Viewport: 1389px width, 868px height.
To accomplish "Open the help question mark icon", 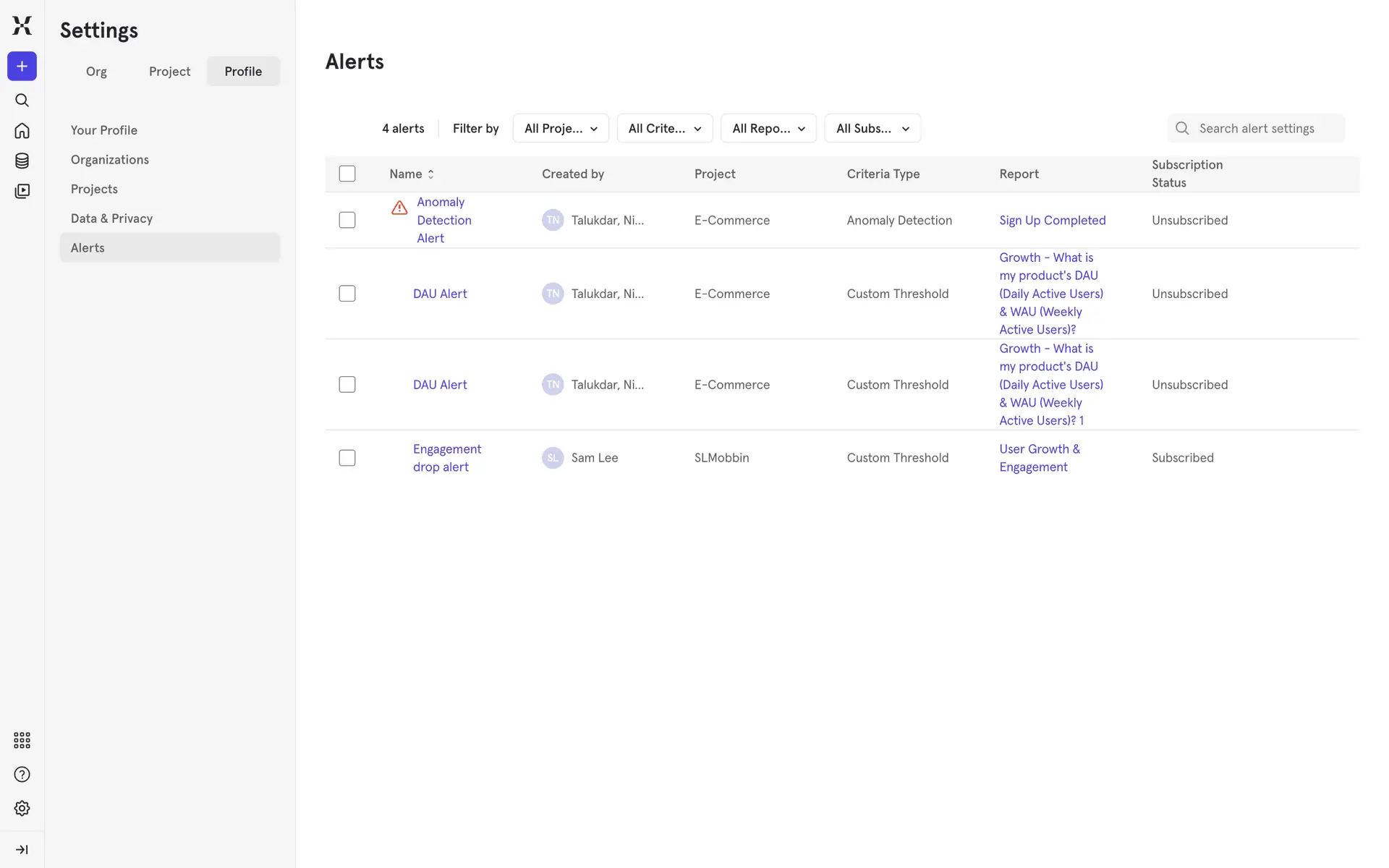I will 22,775.
